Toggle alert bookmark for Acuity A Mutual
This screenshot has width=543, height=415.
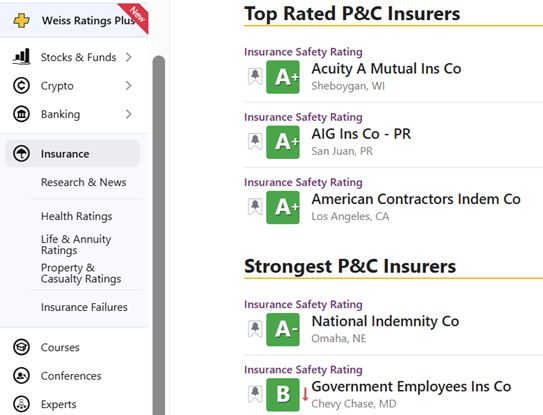[255, 77]
